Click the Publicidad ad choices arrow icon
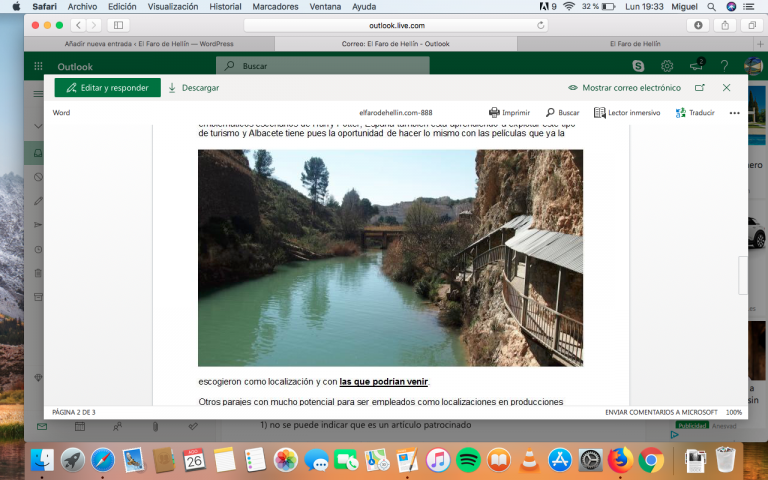768x480 pixels. pos(675,434)
